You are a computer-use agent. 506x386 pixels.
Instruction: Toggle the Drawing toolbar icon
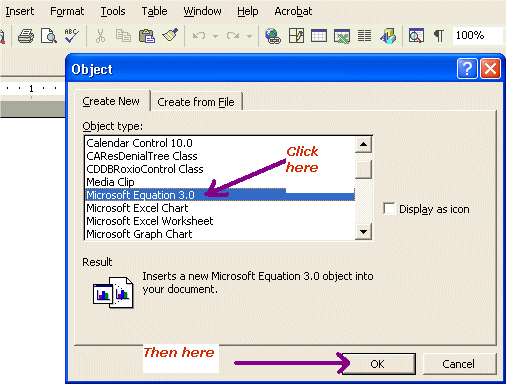388,36
